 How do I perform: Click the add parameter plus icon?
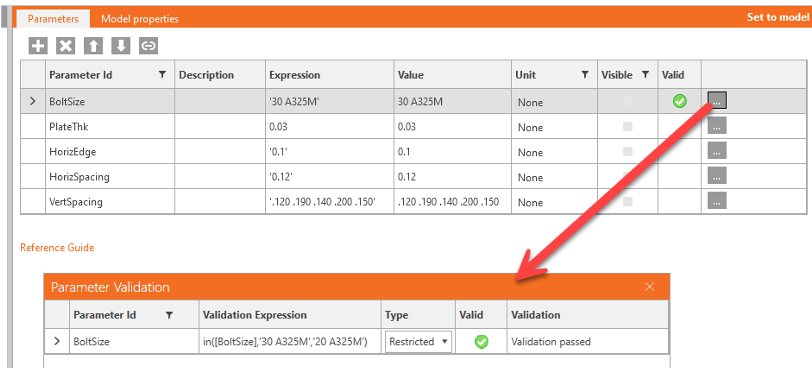(x=38, y=46)
